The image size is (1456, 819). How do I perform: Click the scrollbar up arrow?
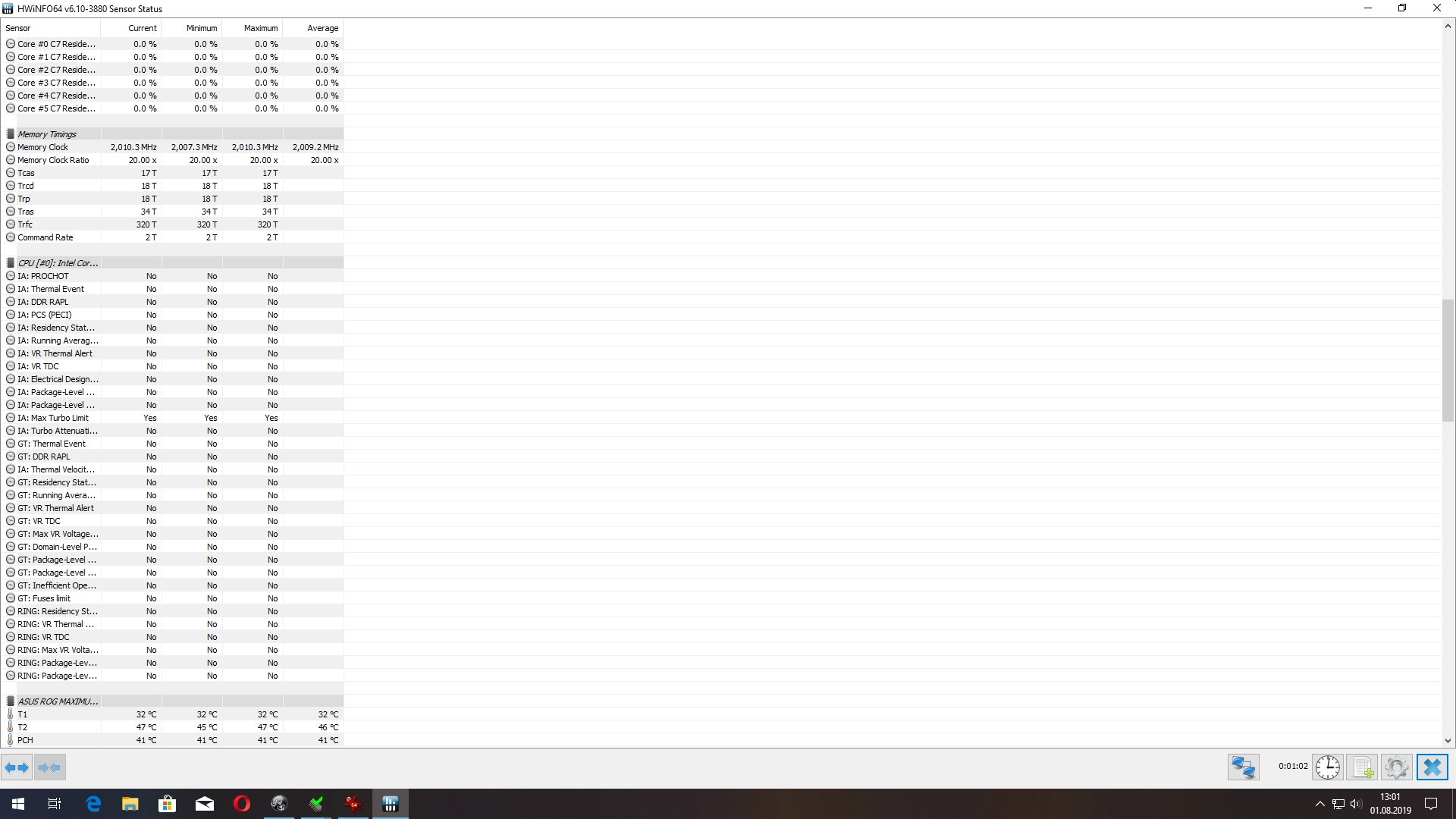[x=1448, y=26]
